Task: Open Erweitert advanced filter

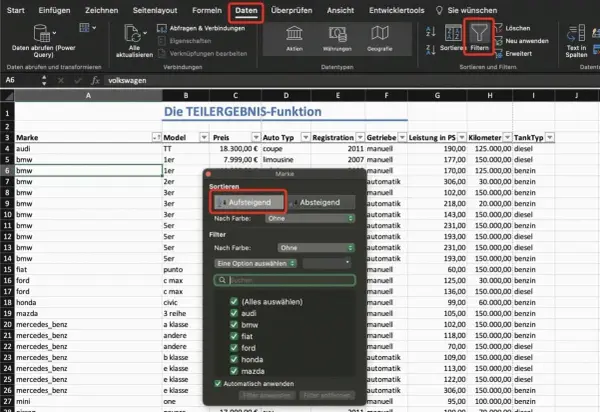Action: click(x=513, y=54)
